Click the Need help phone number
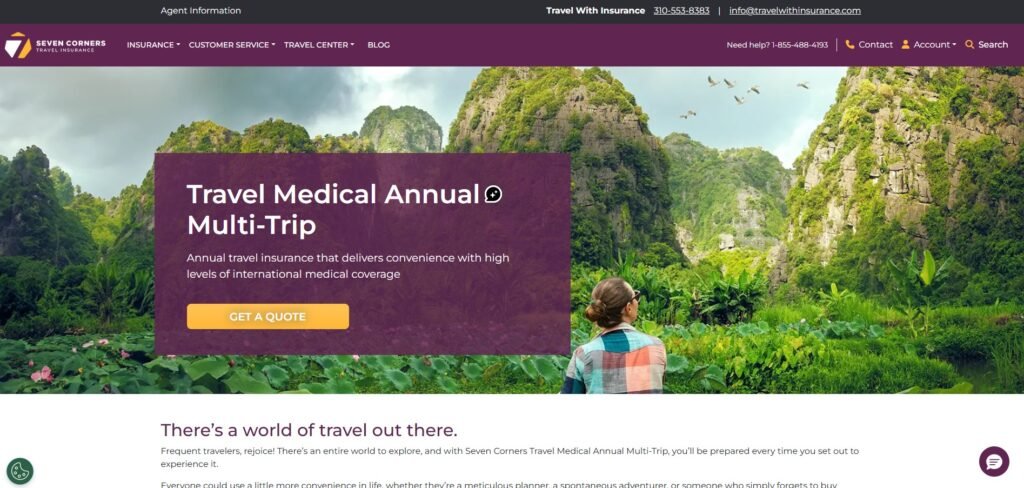 [x=799, y=45]
